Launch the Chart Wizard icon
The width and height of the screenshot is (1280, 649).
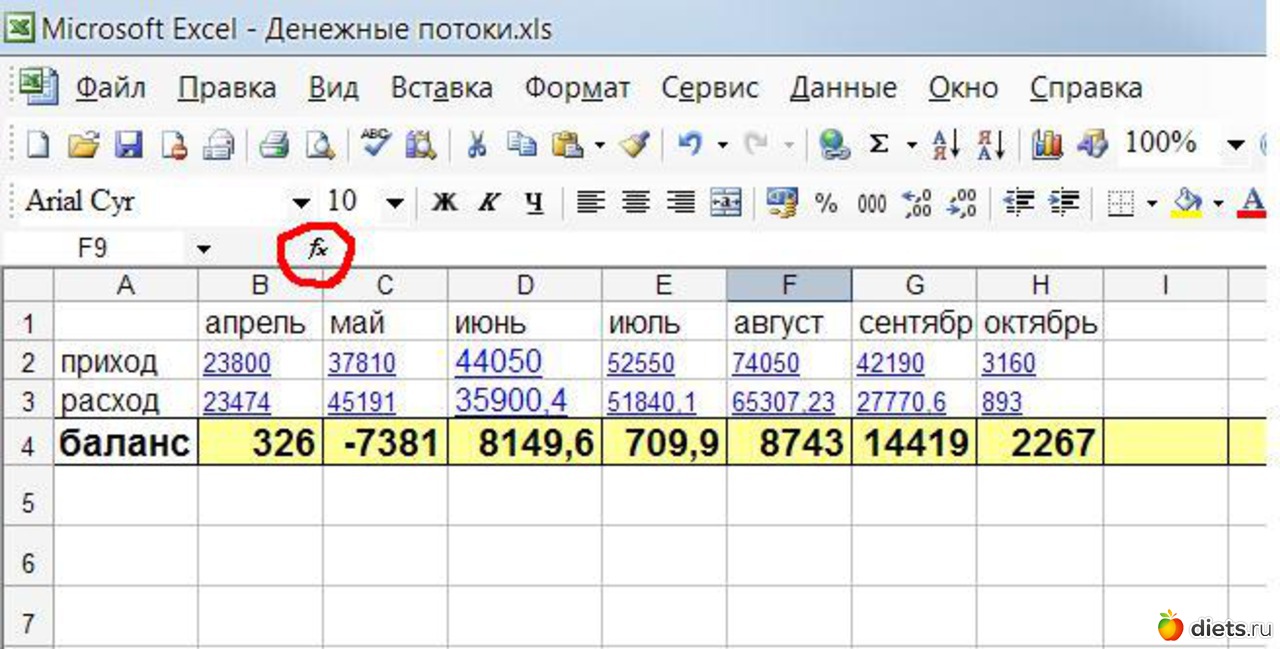[1047, 145]
